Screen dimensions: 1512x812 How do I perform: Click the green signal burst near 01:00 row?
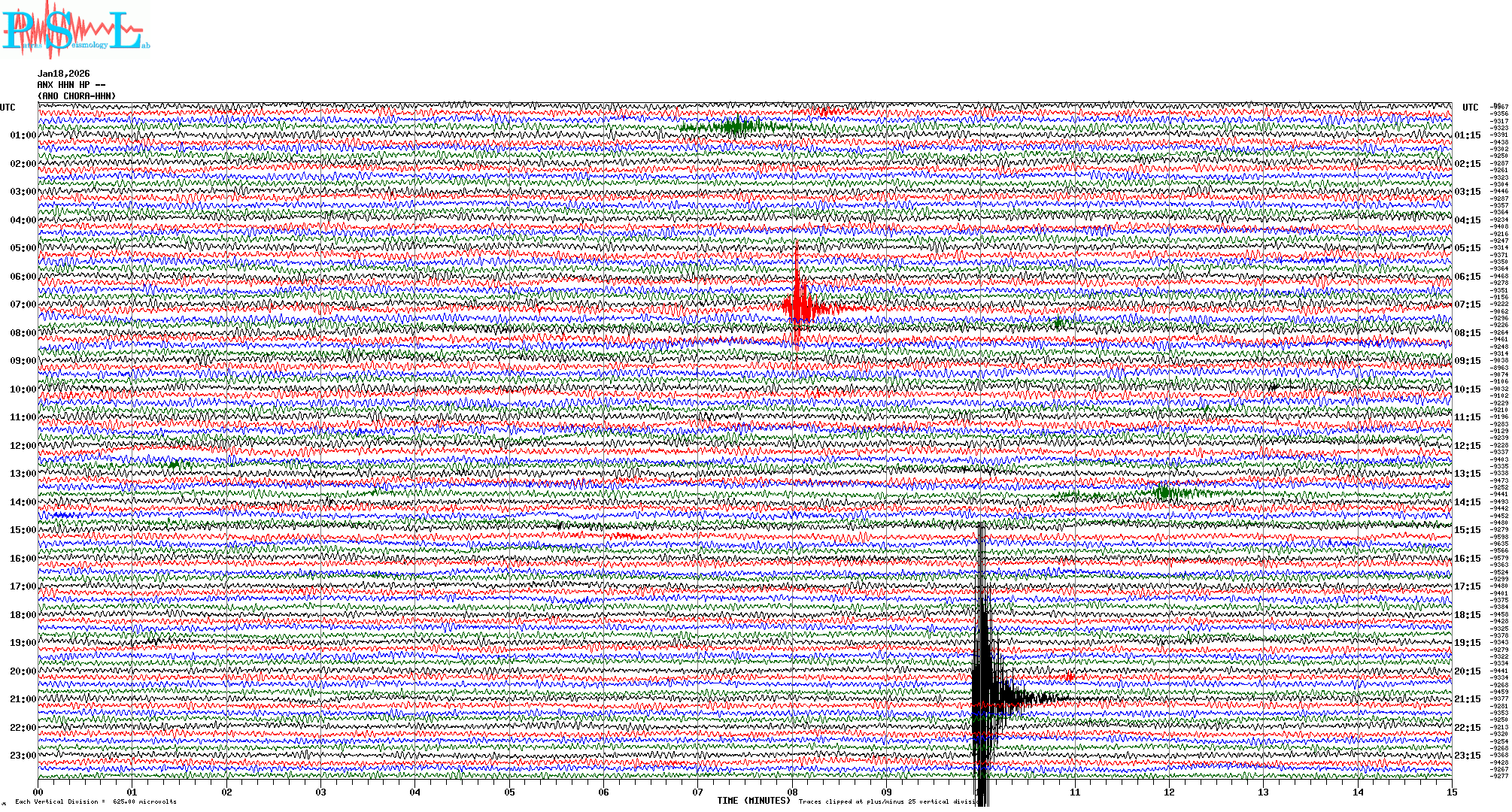click(x=733, y=126)
